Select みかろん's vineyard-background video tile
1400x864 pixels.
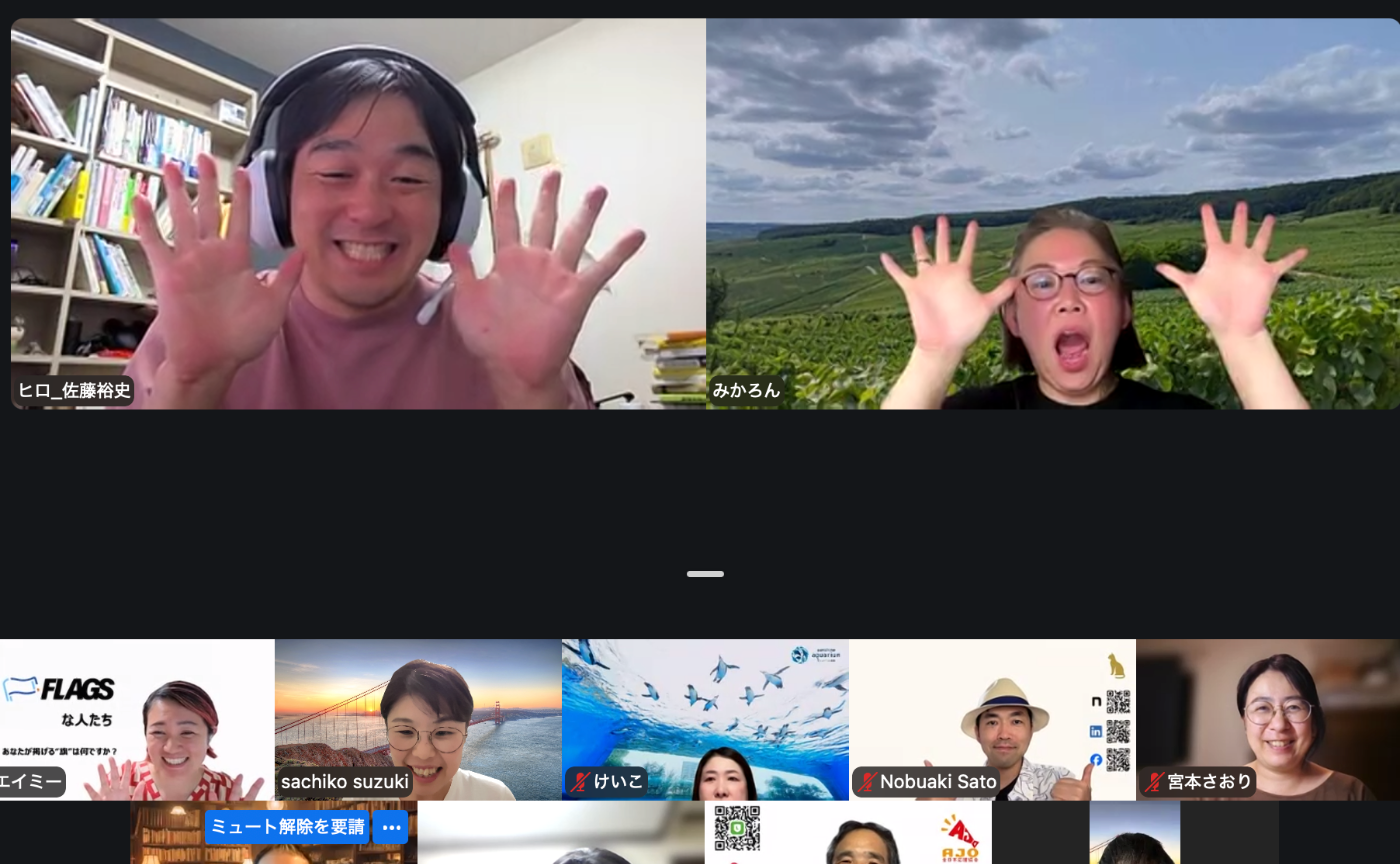click(1053, 213)
